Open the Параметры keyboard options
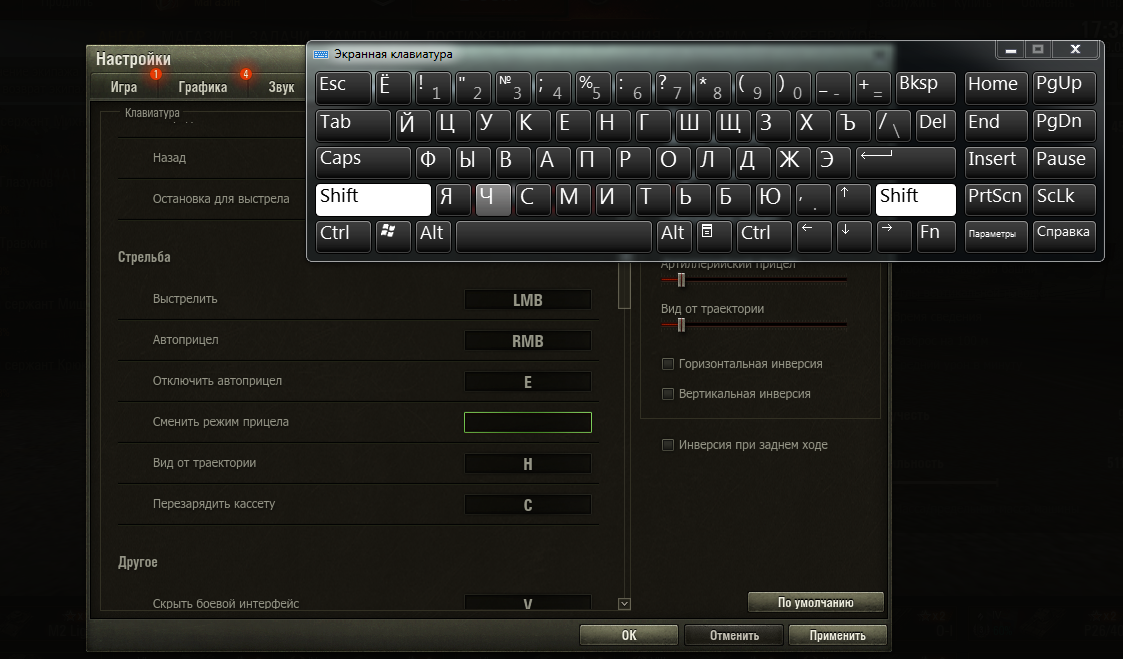Screen dimensions: 1123x659 click(996, 234)
